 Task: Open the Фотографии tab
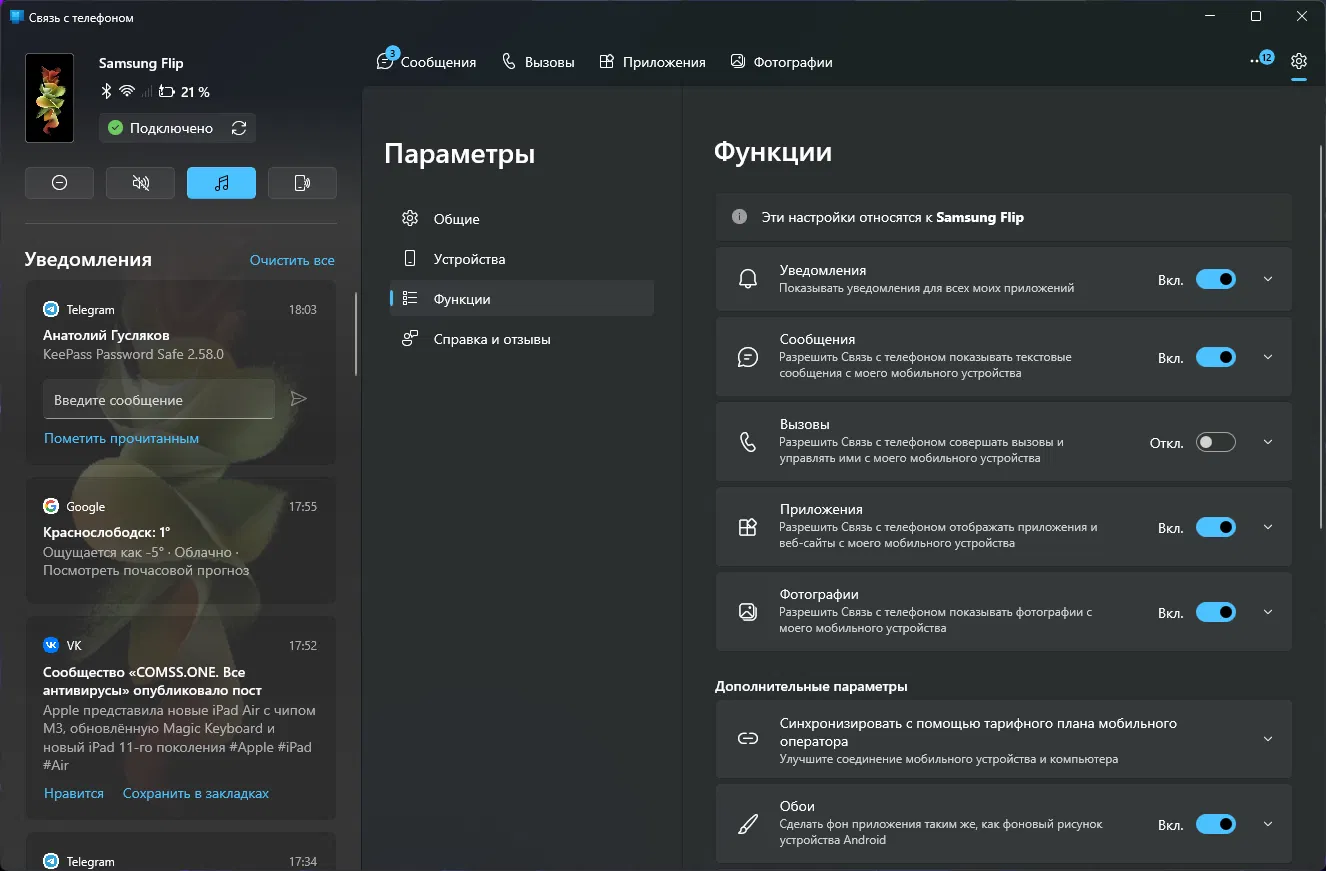(x=781, y=61)
